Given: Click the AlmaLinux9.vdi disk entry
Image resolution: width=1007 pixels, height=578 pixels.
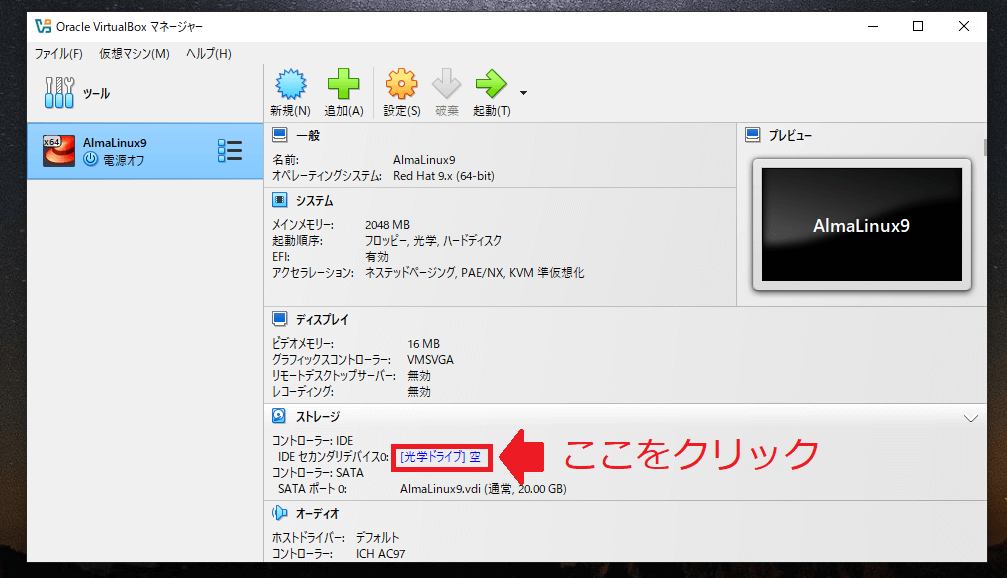Looking at the screenshot, I should click(483, 489).
